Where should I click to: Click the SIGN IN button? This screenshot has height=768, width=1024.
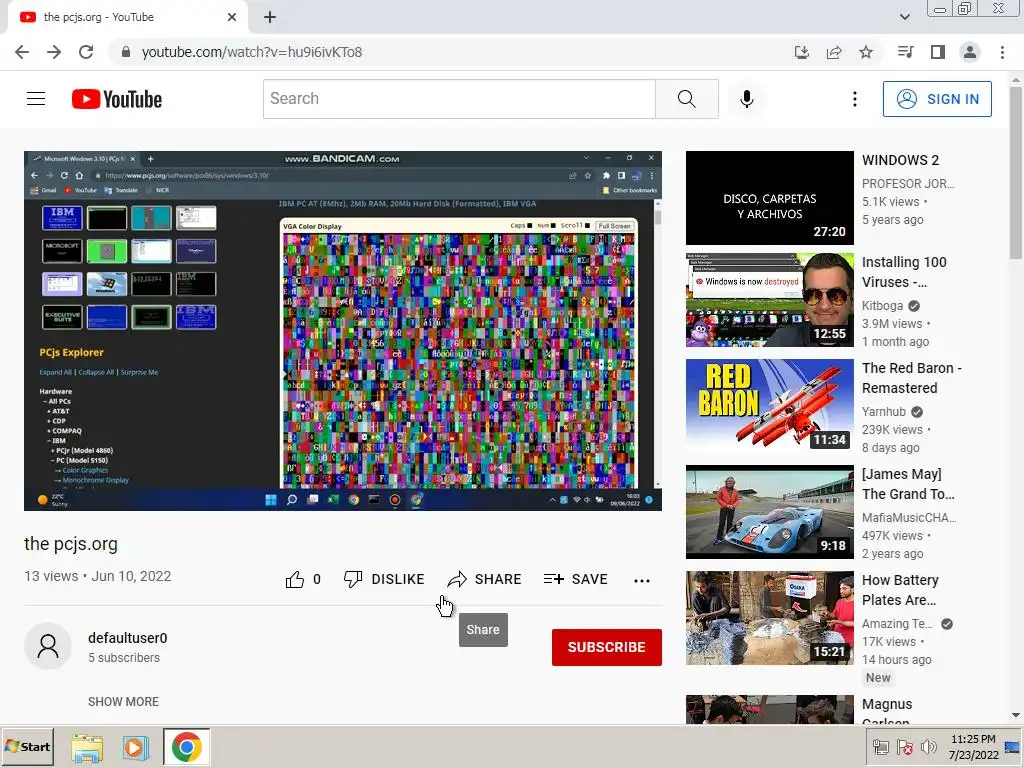[x=937, y=99]
